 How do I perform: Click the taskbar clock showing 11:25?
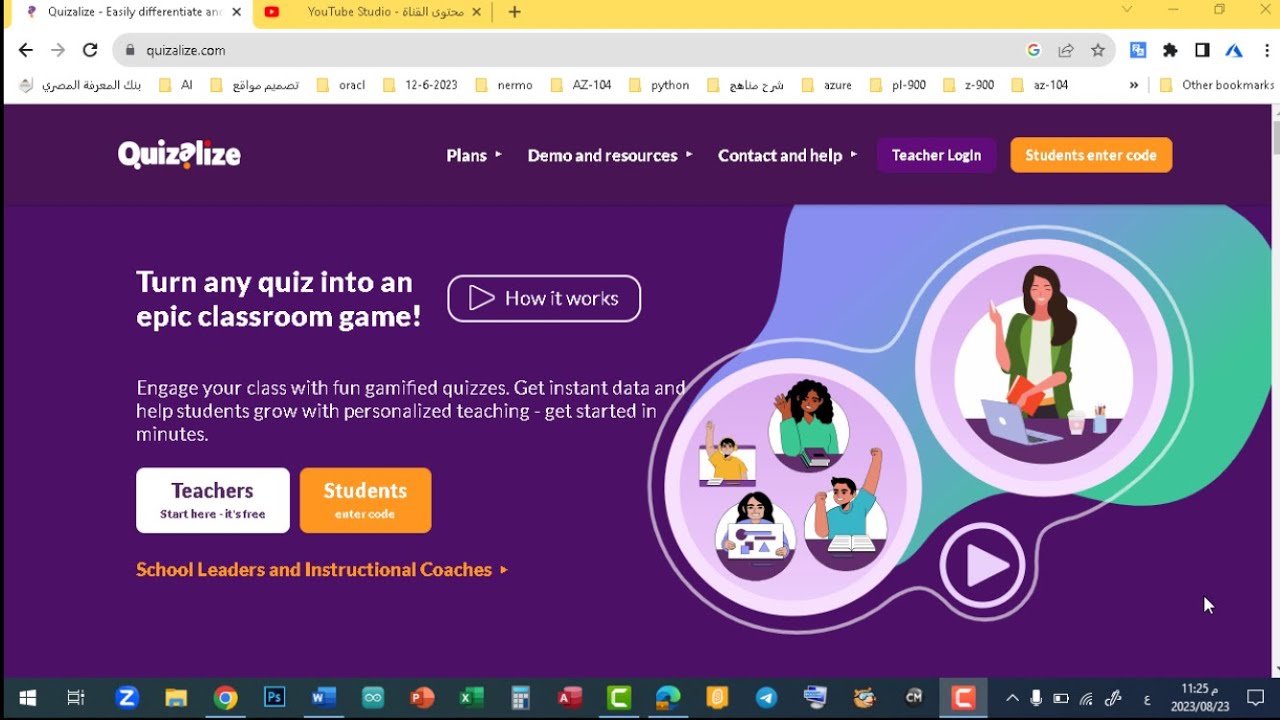1200,698
